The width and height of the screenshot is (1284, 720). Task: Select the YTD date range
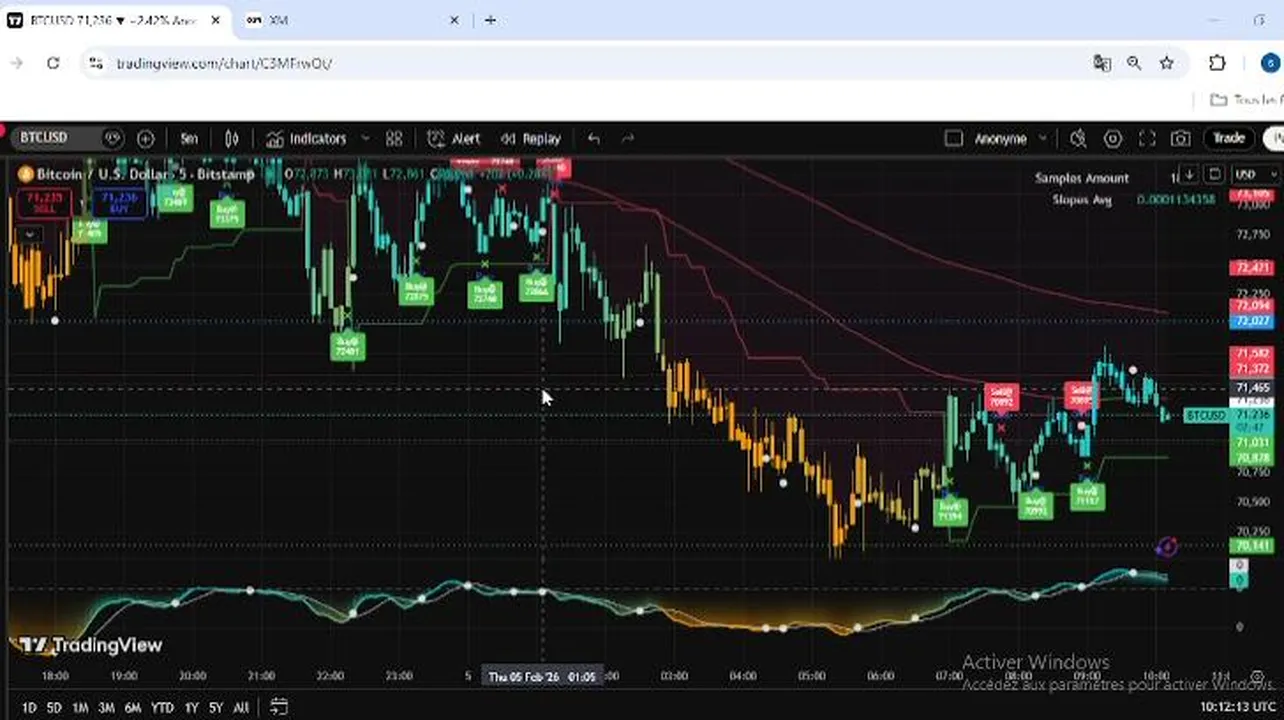162,707
